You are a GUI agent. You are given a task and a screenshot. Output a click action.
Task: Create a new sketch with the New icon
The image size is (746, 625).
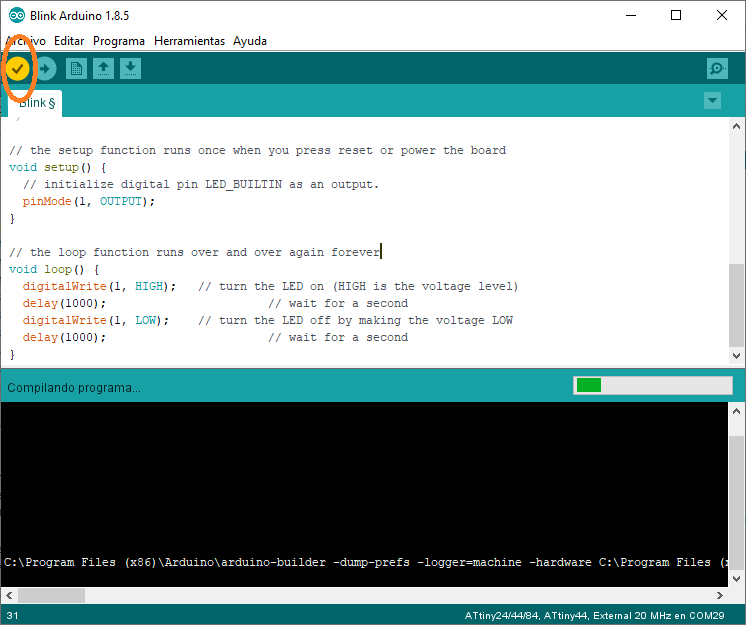pyautogui.click(x=76, y=69)
